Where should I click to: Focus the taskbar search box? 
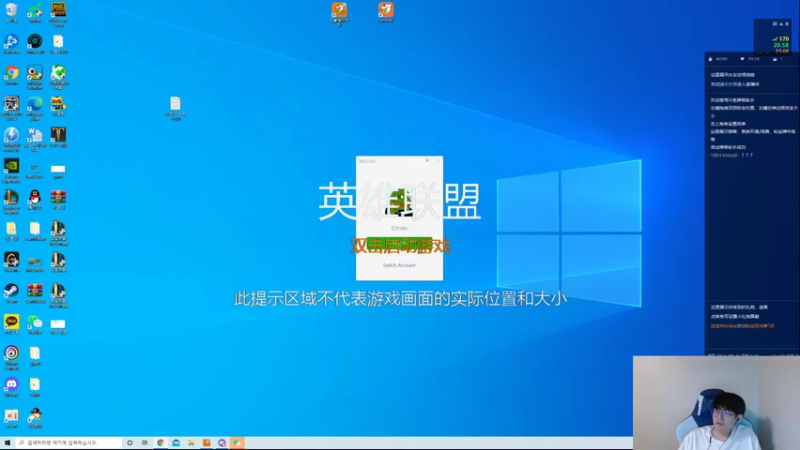69,443
